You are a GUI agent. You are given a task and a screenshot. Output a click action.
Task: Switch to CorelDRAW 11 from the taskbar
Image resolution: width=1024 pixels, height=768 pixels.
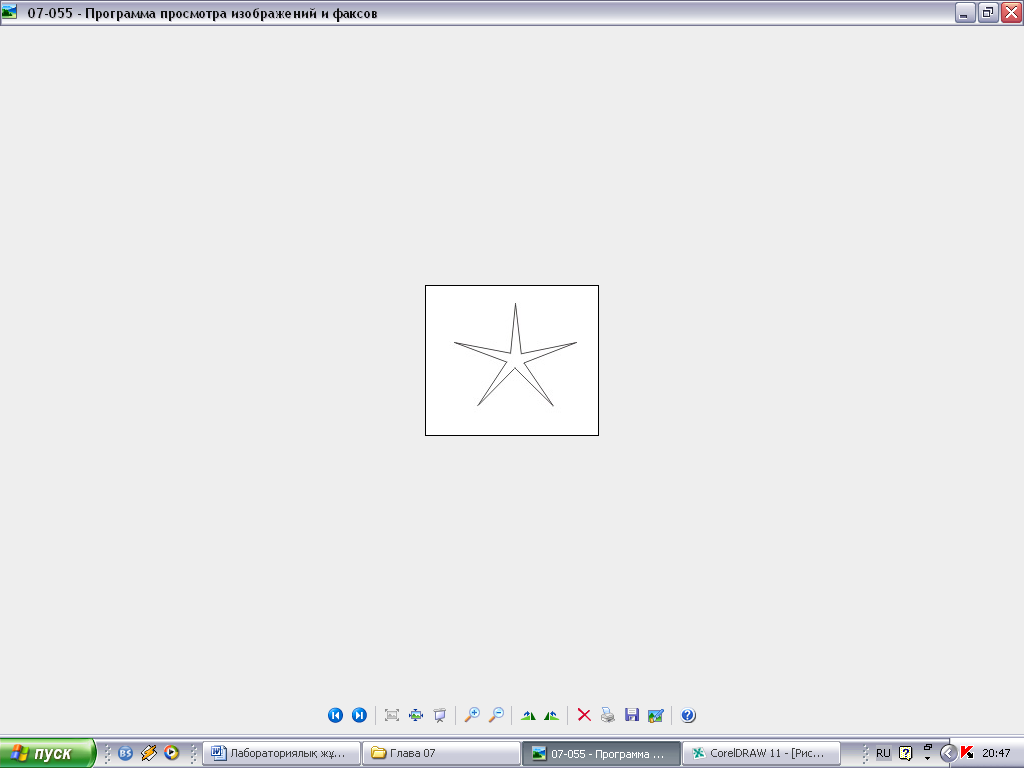pyautogui.click(x=761, y=753)
